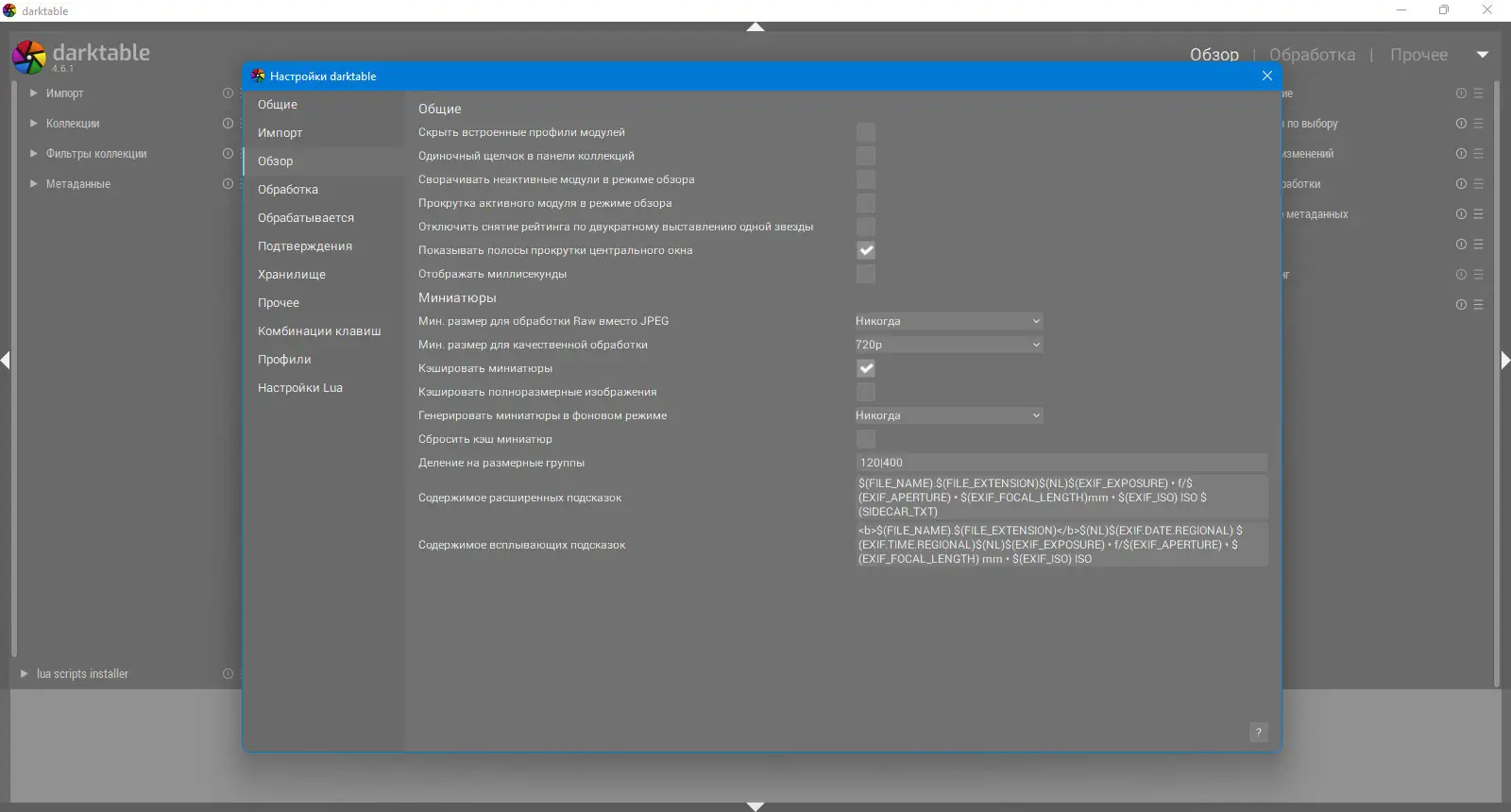Screen dimensions: 1511x812
Task: Click reset icon in 'по выбору' row
Action: 1461,124
